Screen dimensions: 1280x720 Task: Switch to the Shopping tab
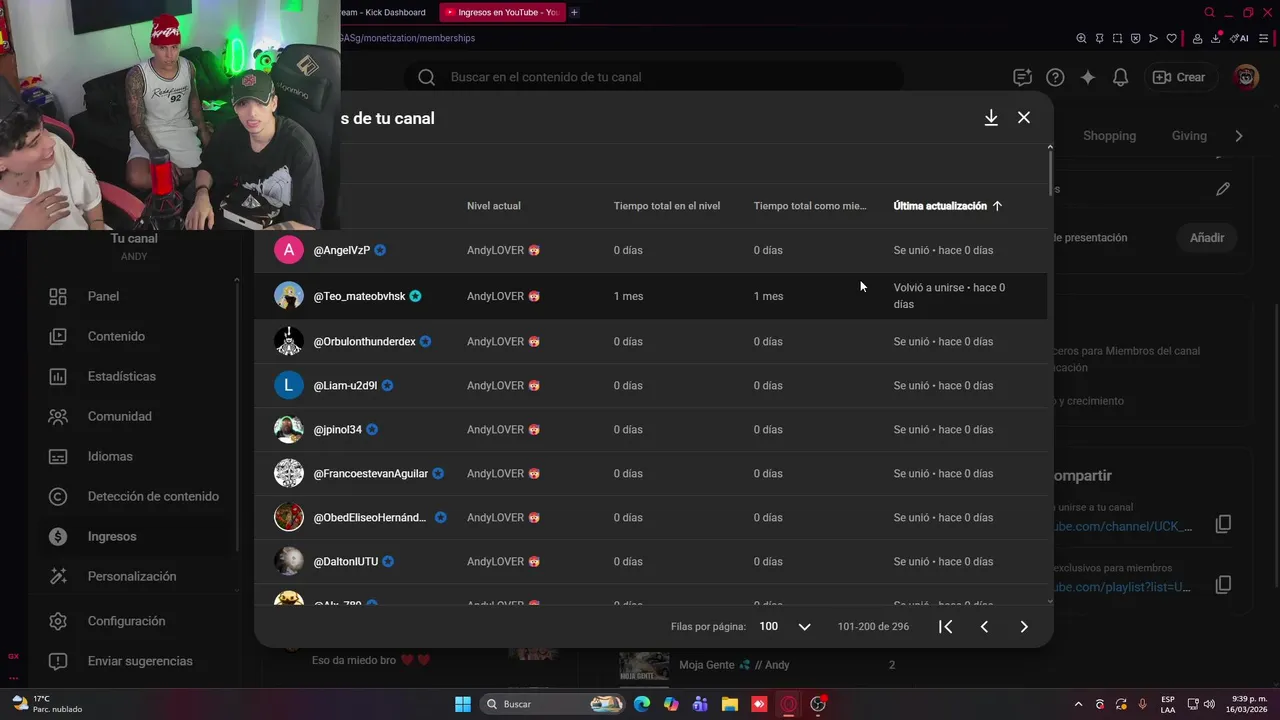coord(1109,136)
